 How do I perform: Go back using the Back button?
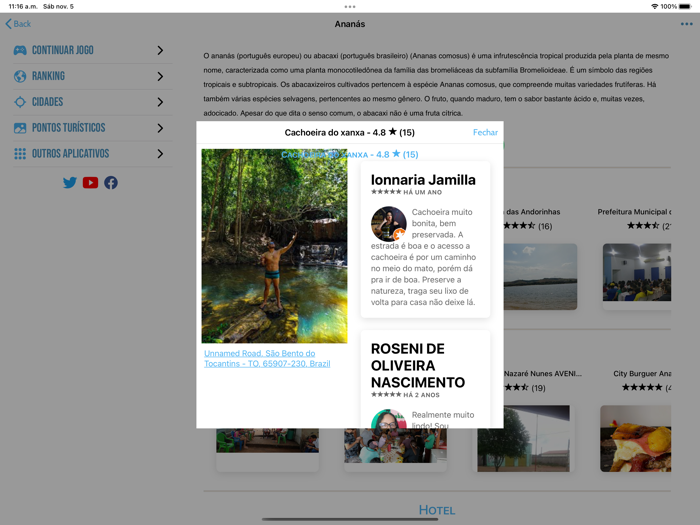click(18, 24)
